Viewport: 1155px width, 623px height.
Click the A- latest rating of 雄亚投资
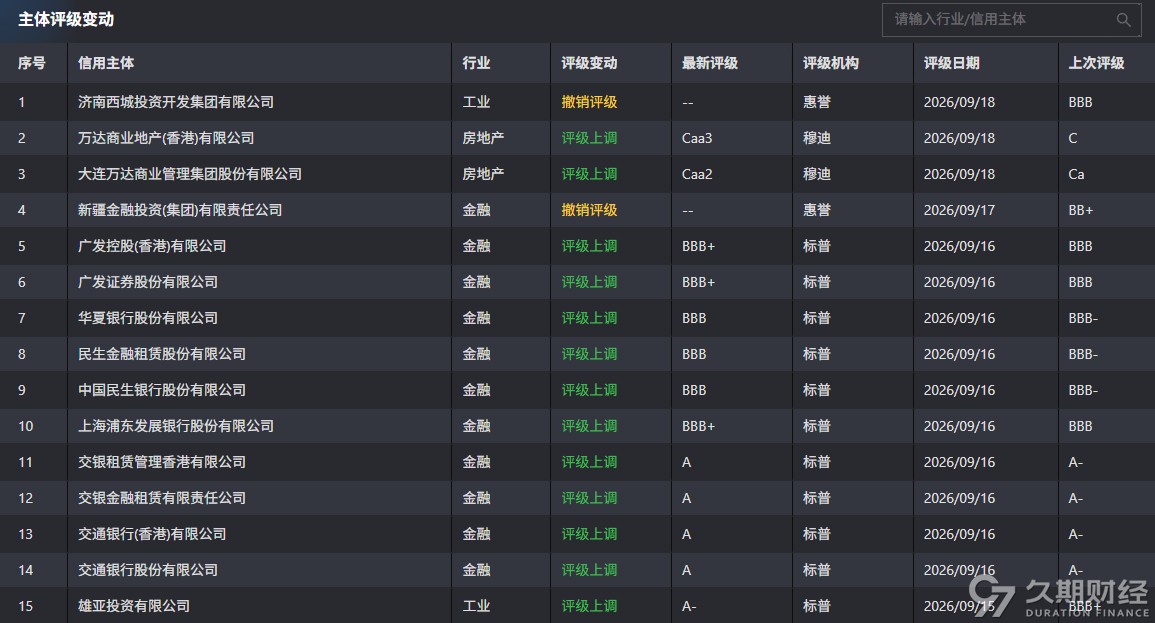click(689, 607)
